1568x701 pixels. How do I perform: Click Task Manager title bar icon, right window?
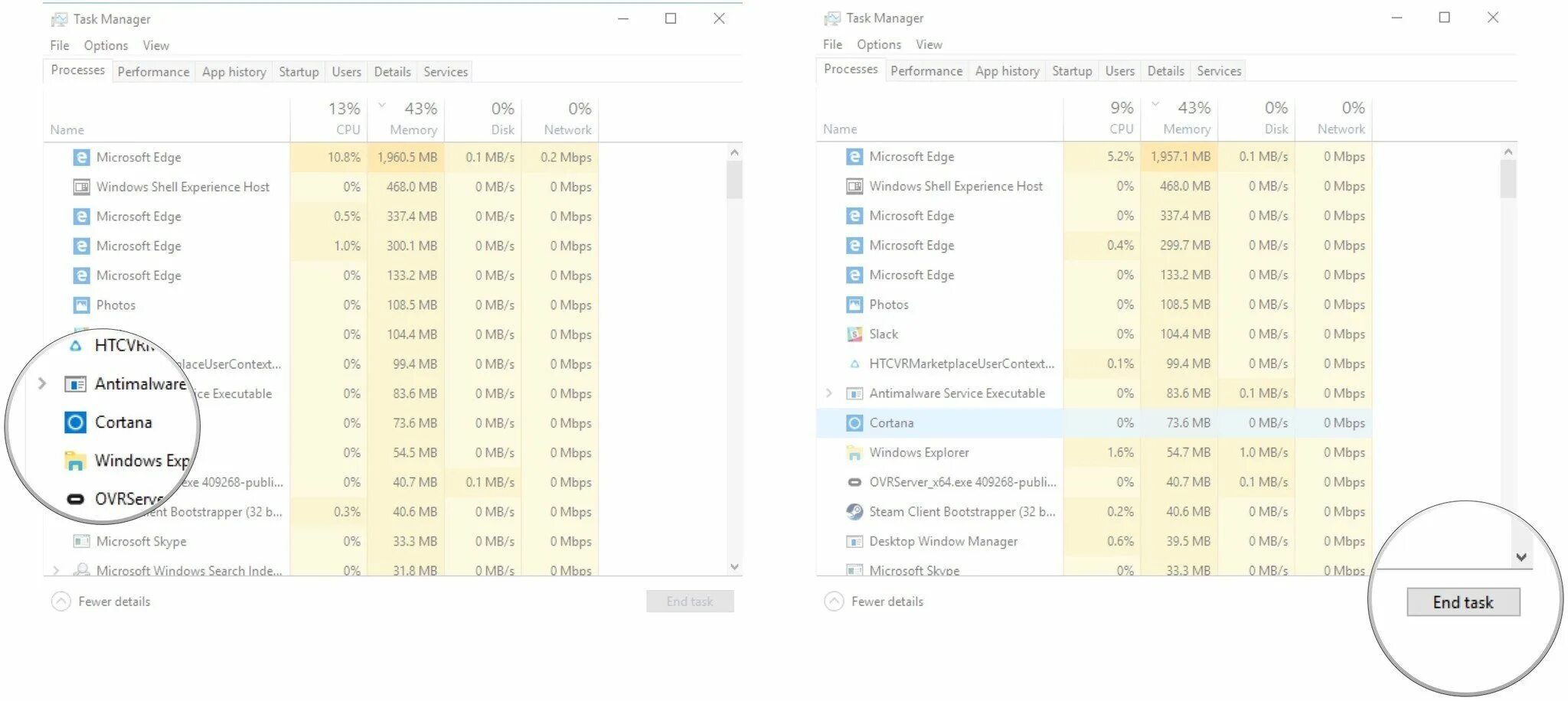831,18
